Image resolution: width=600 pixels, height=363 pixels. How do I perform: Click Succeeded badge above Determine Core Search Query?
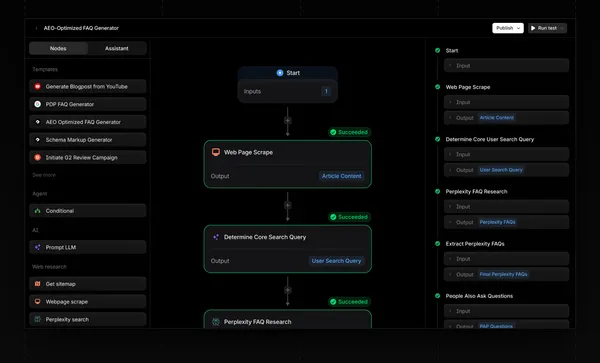click(x=349, y=217)
